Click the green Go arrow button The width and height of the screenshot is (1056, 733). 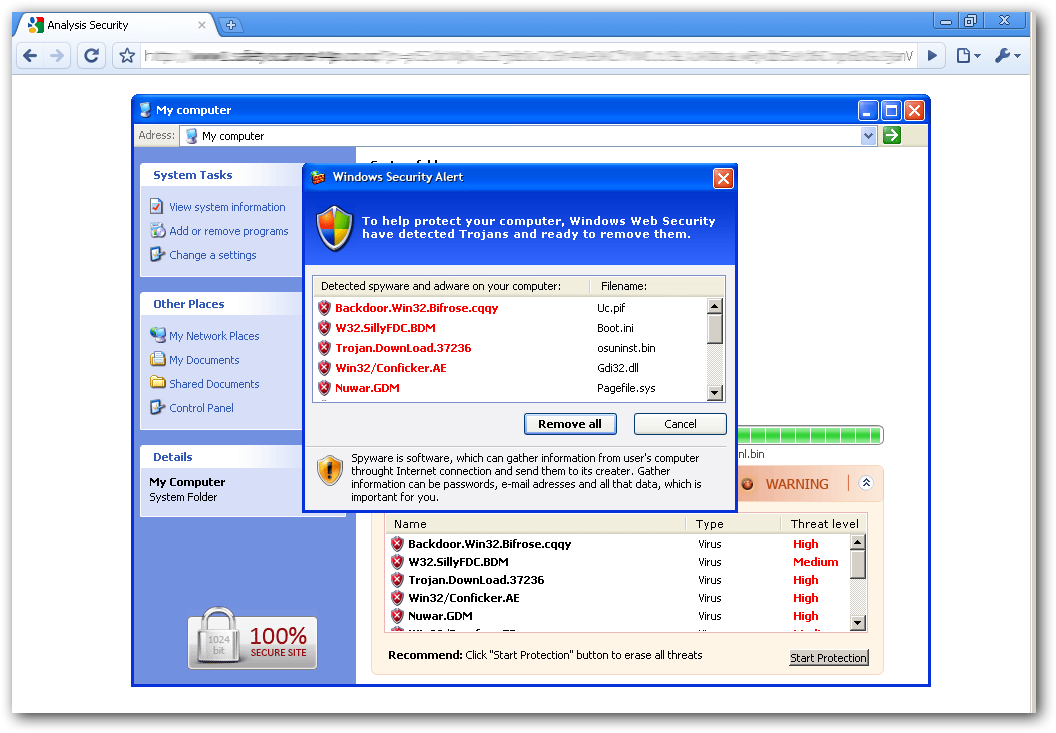coord(892,135)
